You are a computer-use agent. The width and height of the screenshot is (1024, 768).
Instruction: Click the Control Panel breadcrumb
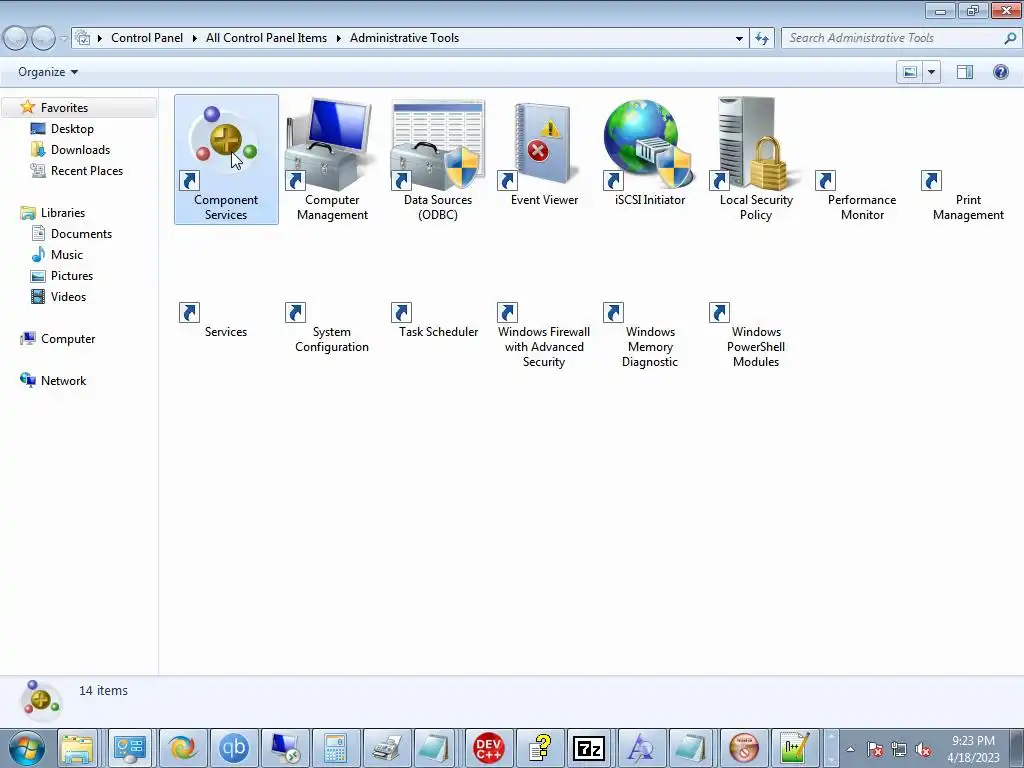click(147, 38)
